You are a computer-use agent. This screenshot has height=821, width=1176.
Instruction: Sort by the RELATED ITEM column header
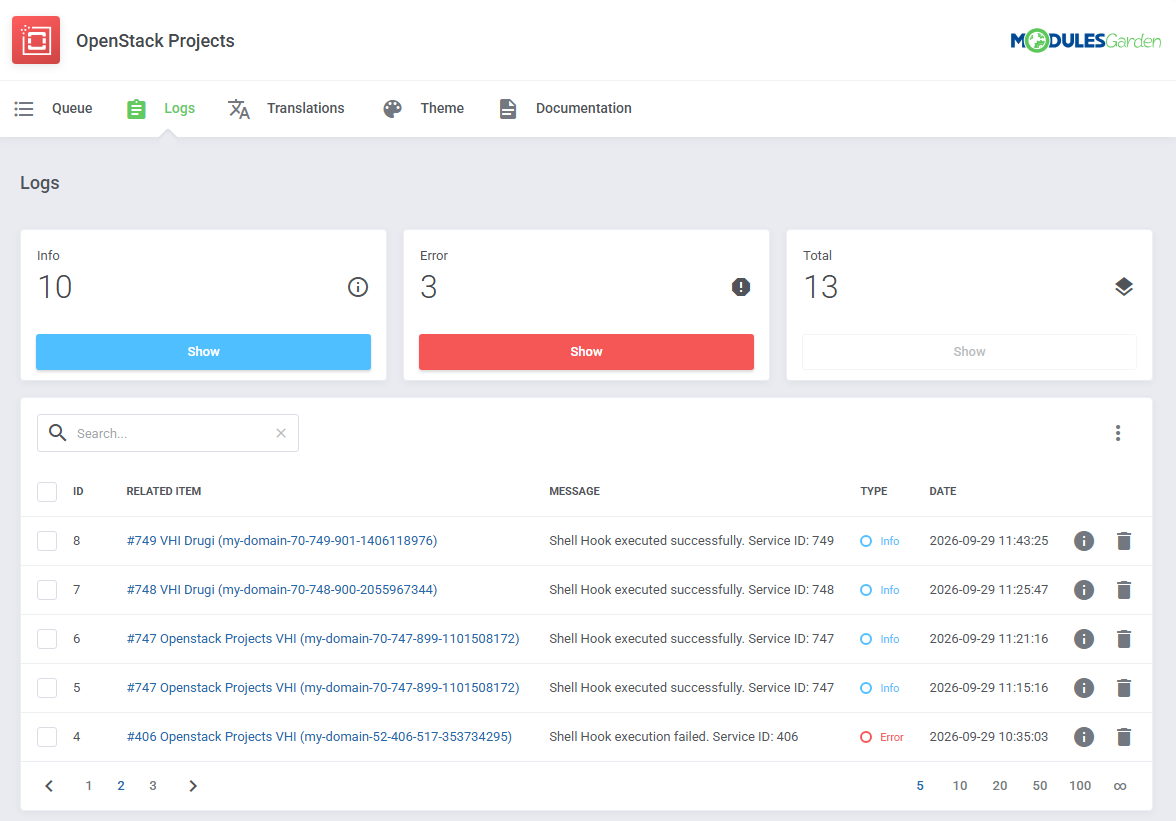click(x=164, y=492)
